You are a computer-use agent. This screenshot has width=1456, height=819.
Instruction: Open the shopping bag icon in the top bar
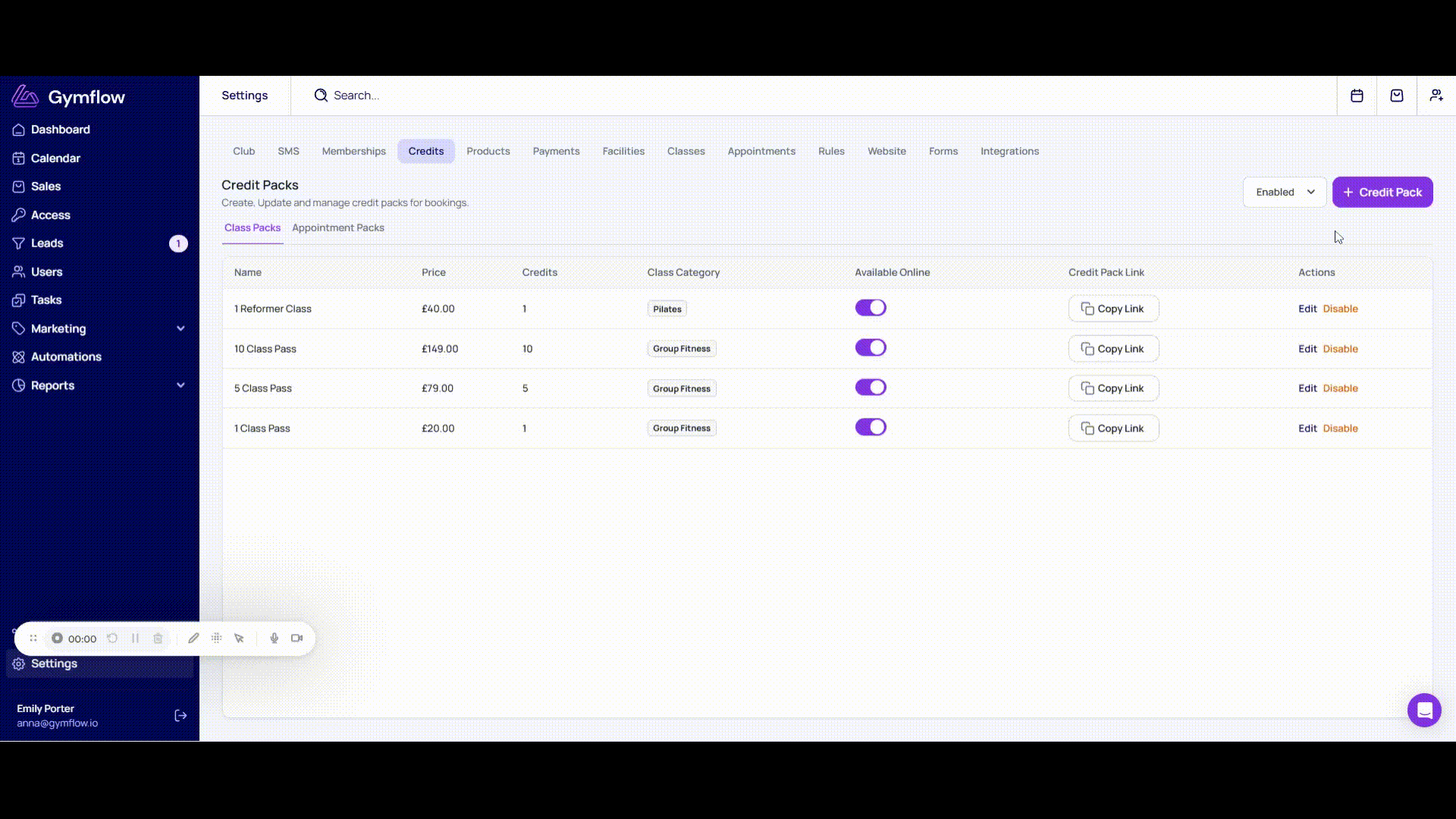tap(1397, 96)
